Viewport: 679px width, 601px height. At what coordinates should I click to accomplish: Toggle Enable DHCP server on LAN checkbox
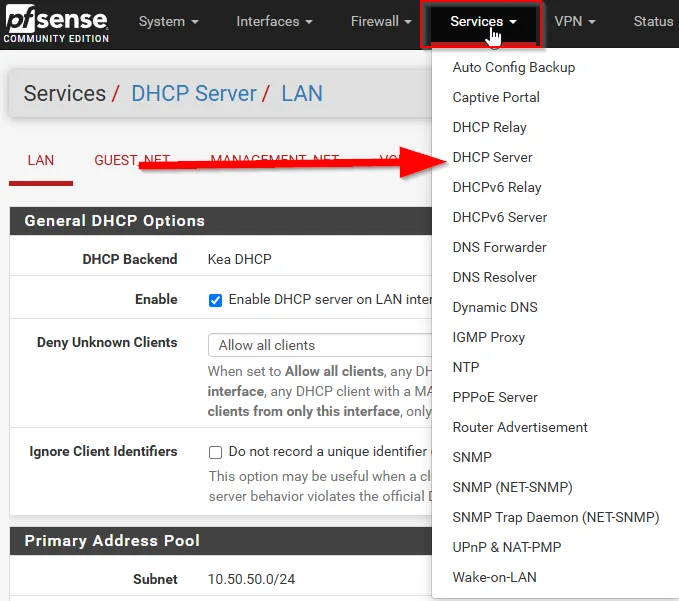click(215, 300)
